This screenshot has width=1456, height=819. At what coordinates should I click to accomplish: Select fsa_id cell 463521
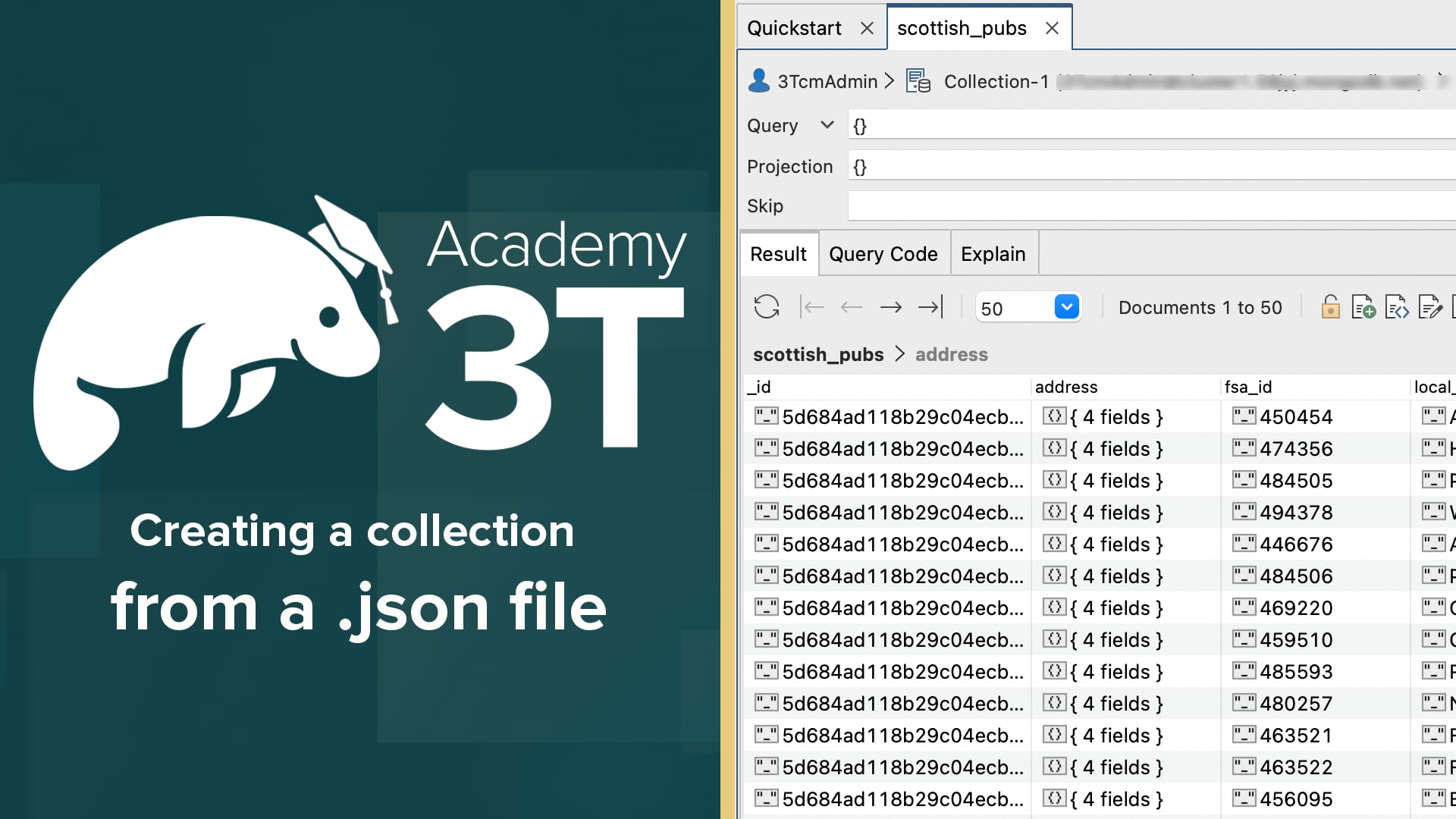[x=1315, y=735]
